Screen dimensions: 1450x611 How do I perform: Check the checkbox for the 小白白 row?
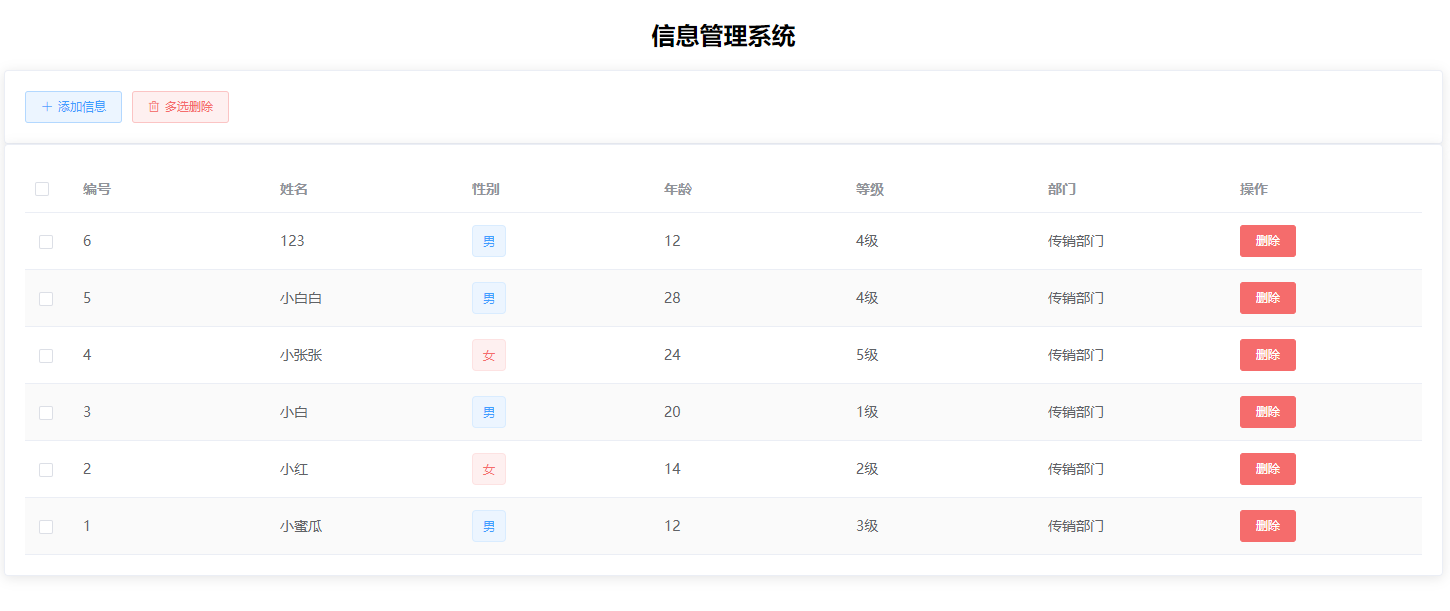(45, 297)
